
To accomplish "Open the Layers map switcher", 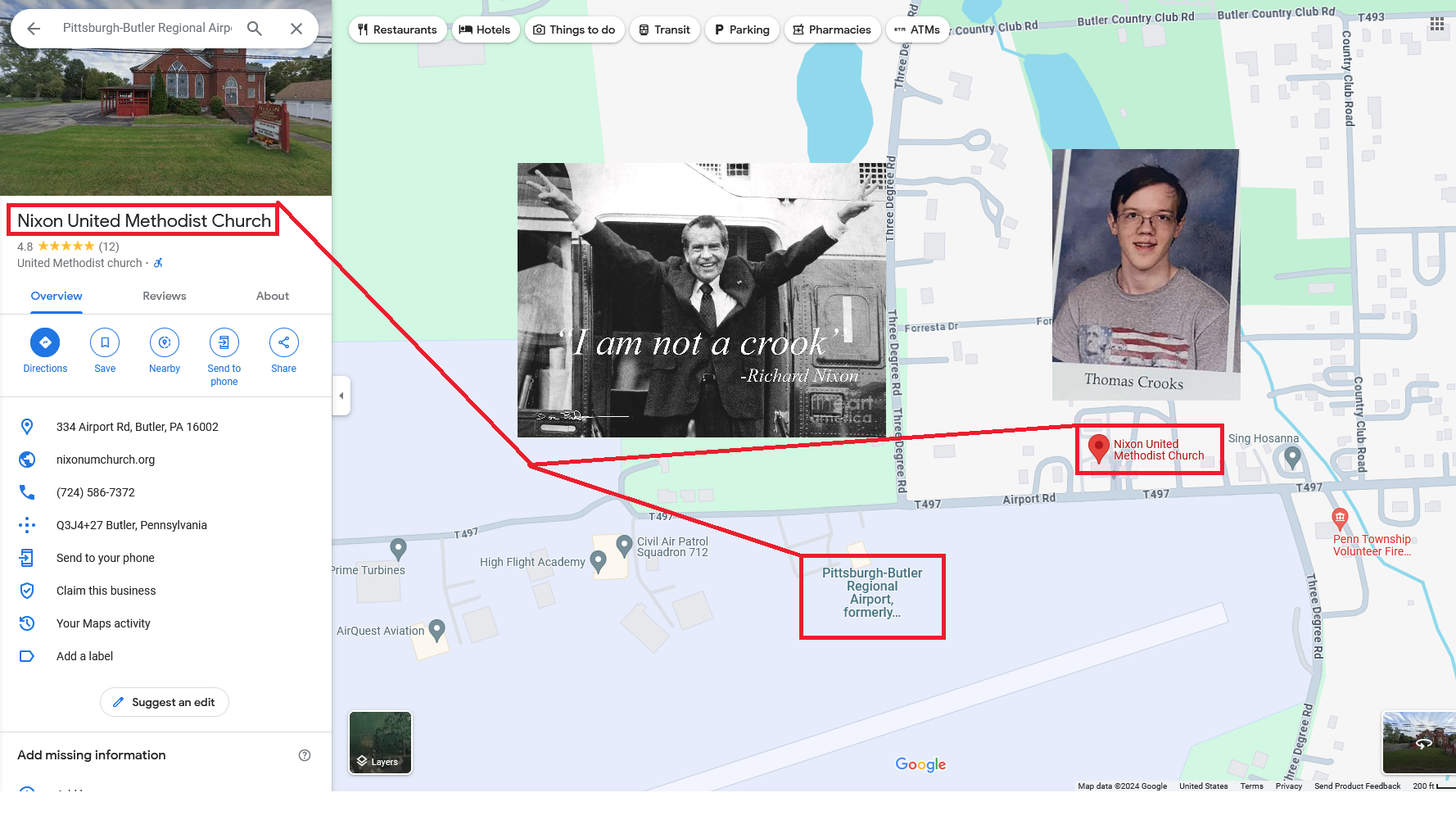I will coord(381,742).
